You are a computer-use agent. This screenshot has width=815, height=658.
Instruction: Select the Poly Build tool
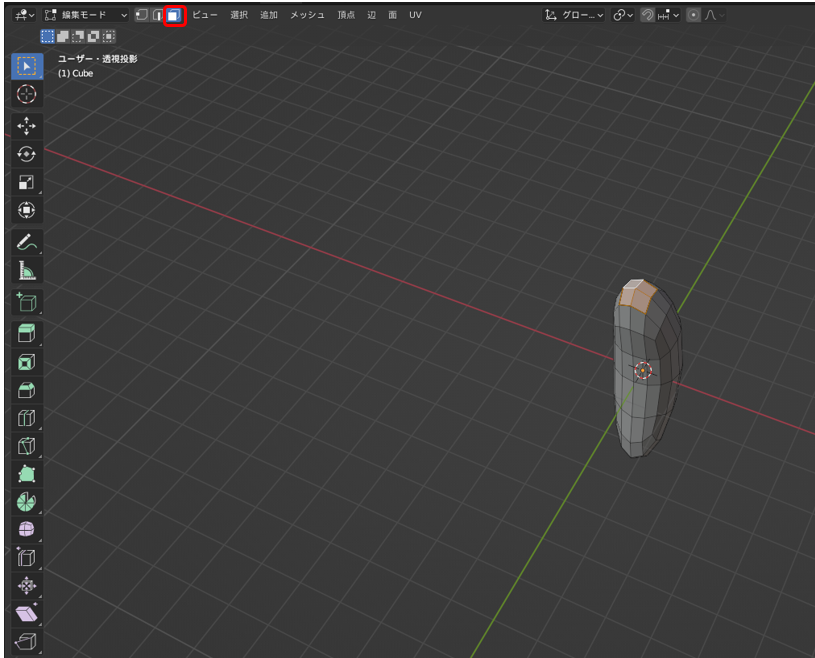27,474
